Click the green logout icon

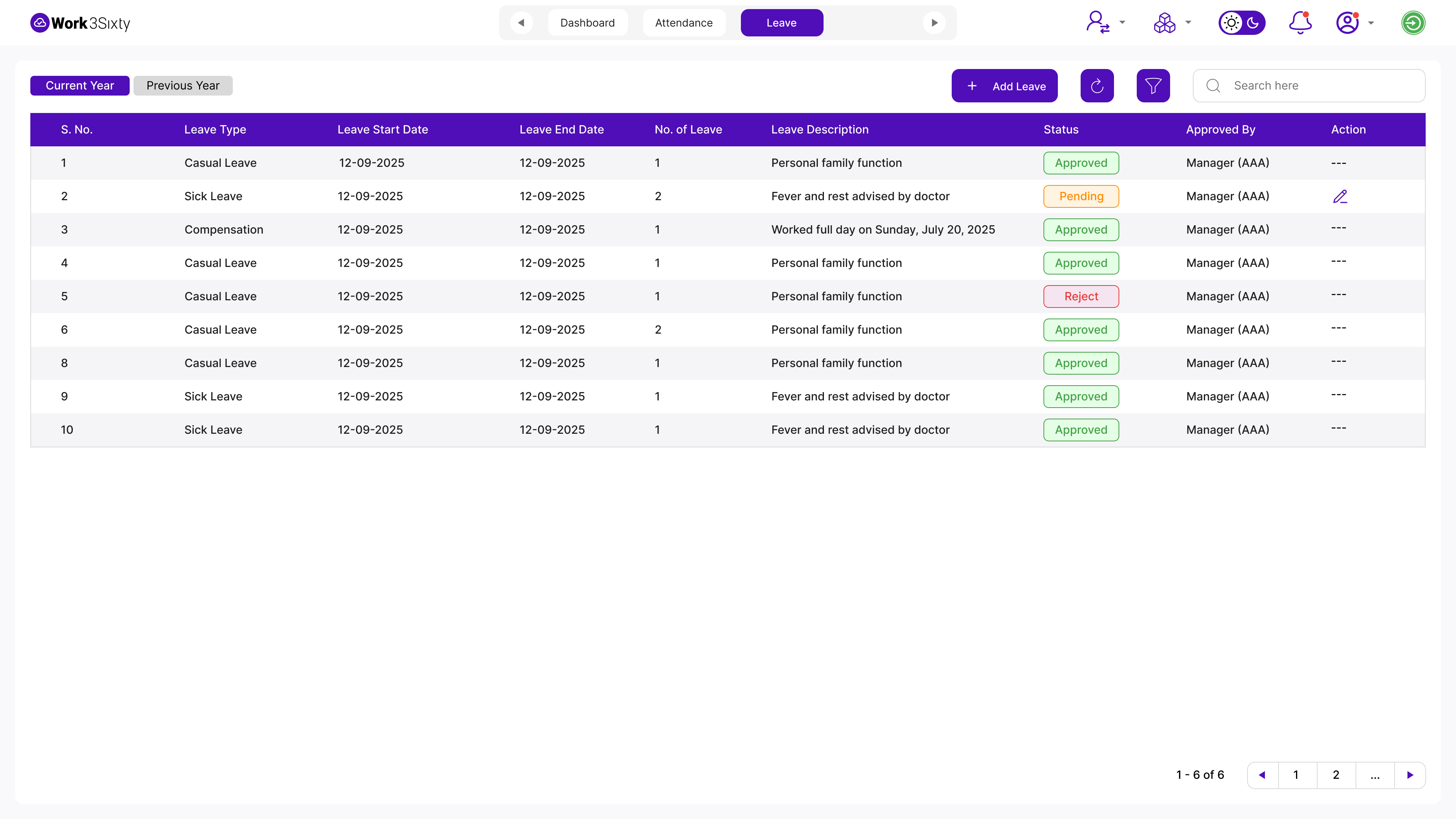[1412, 23]
